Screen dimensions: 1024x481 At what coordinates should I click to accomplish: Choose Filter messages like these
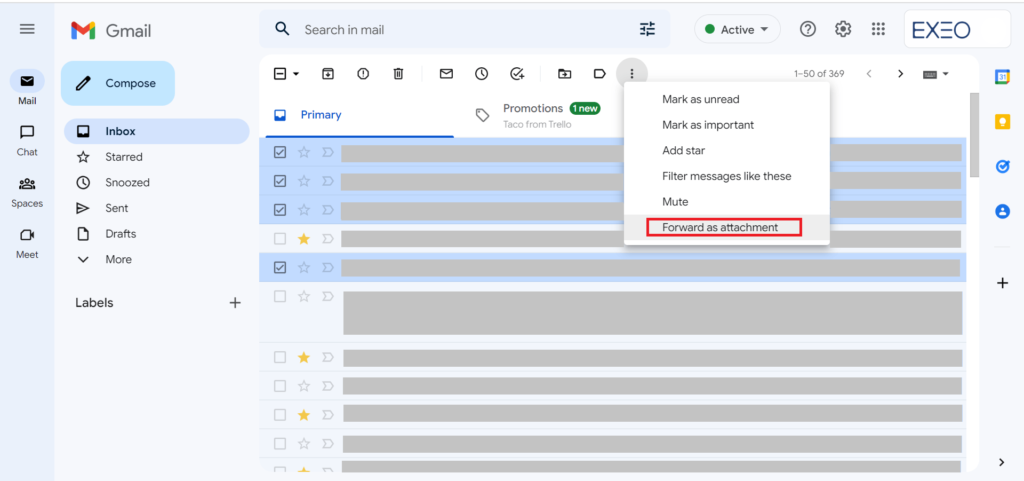pyautogui.click(x=727, y=176)
